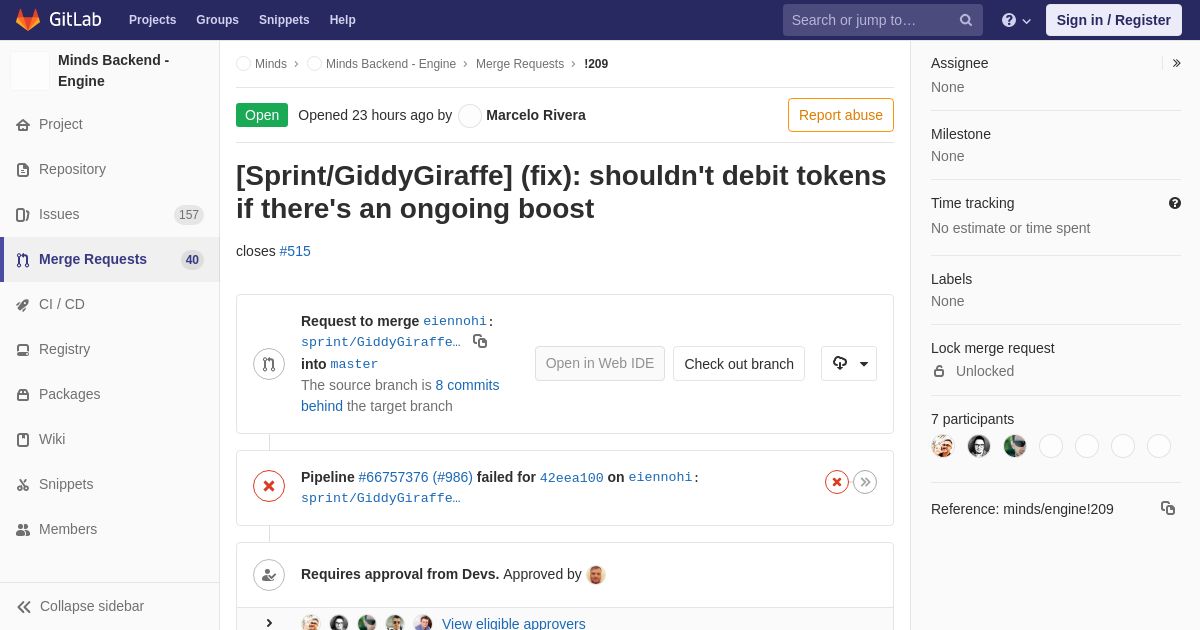Click the Merge Requests count badge 40
This screenshot has height=630, width=1200.
coord(192,260)
